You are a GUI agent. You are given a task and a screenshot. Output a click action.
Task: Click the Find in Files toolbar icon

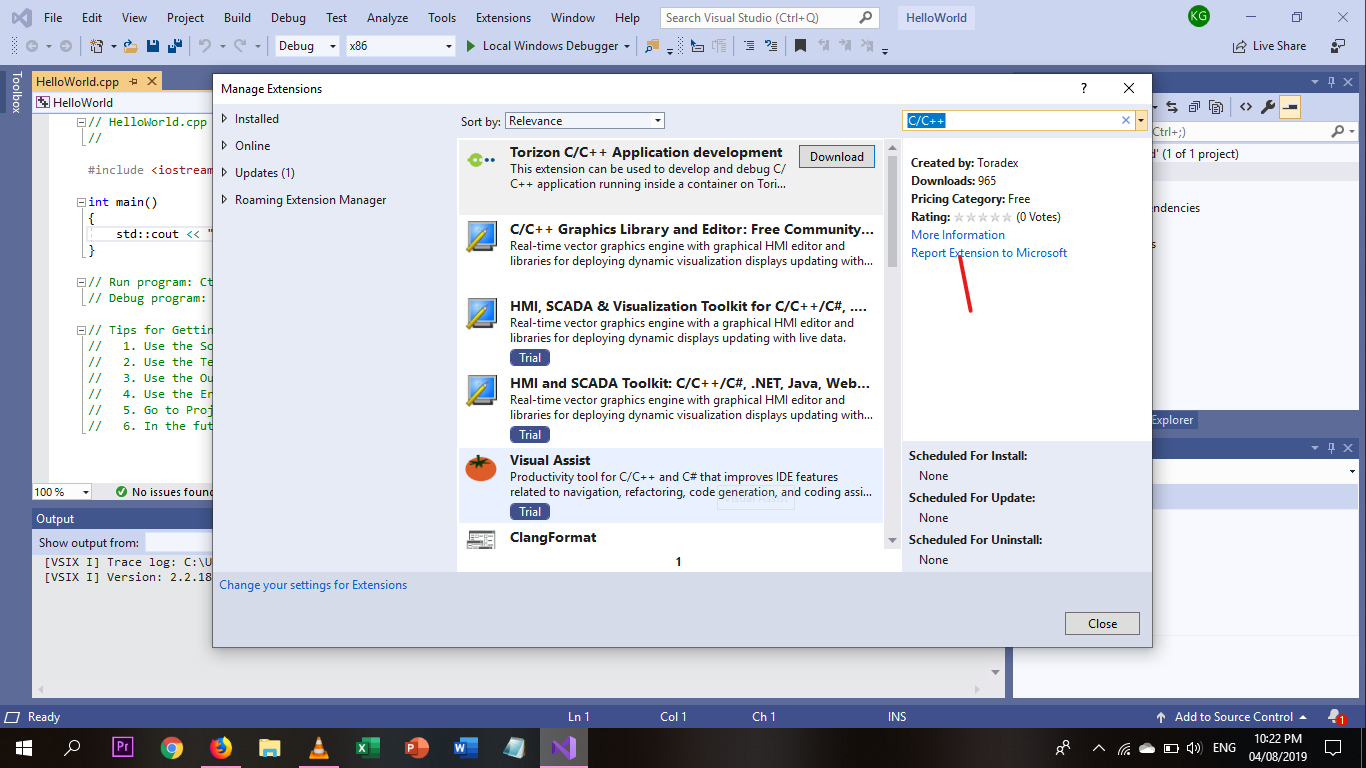653,46
